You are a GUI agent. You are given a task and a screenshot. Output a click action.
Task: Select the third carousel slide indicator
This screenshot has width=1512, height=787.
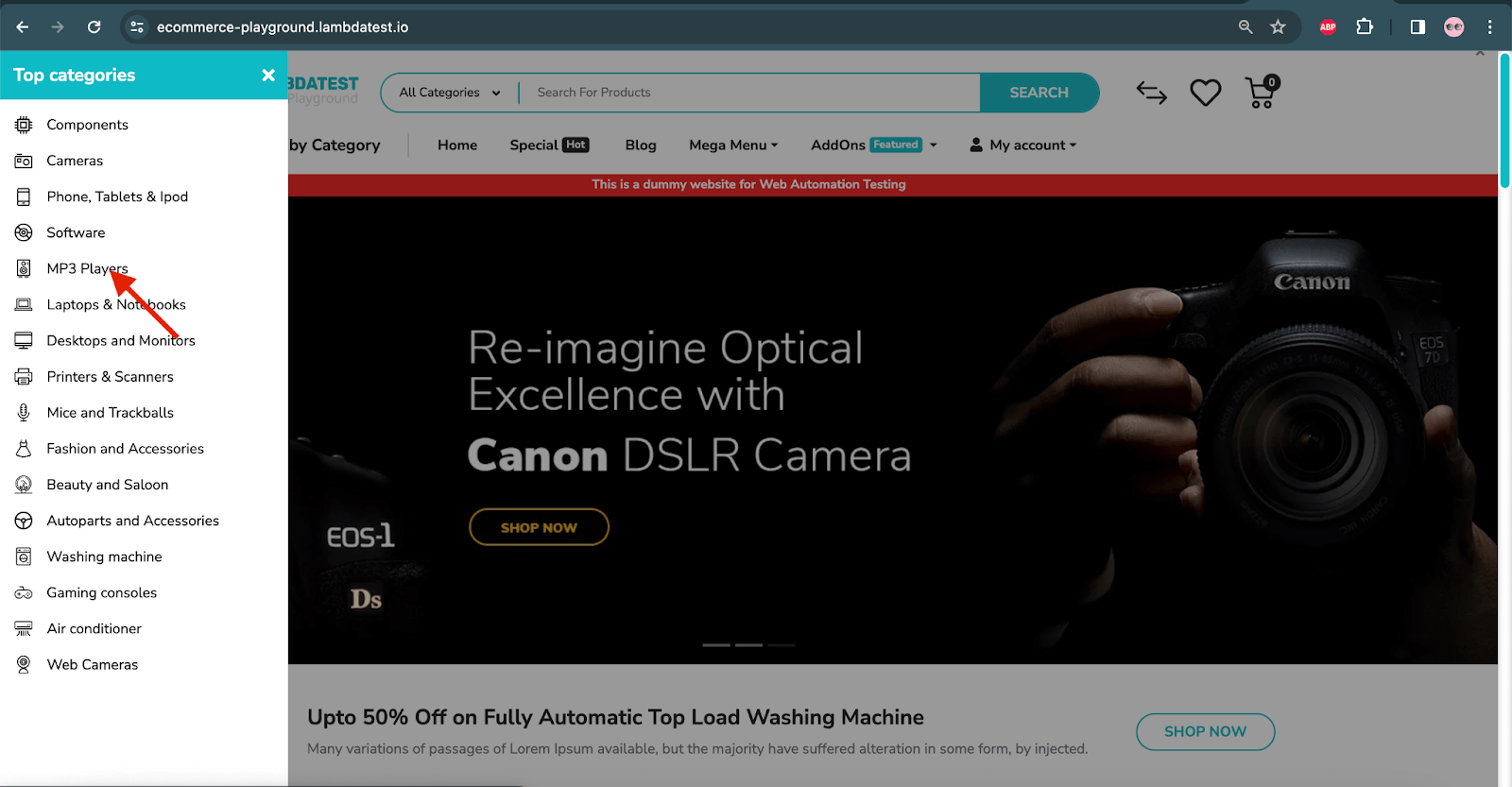tap(781, 645)
